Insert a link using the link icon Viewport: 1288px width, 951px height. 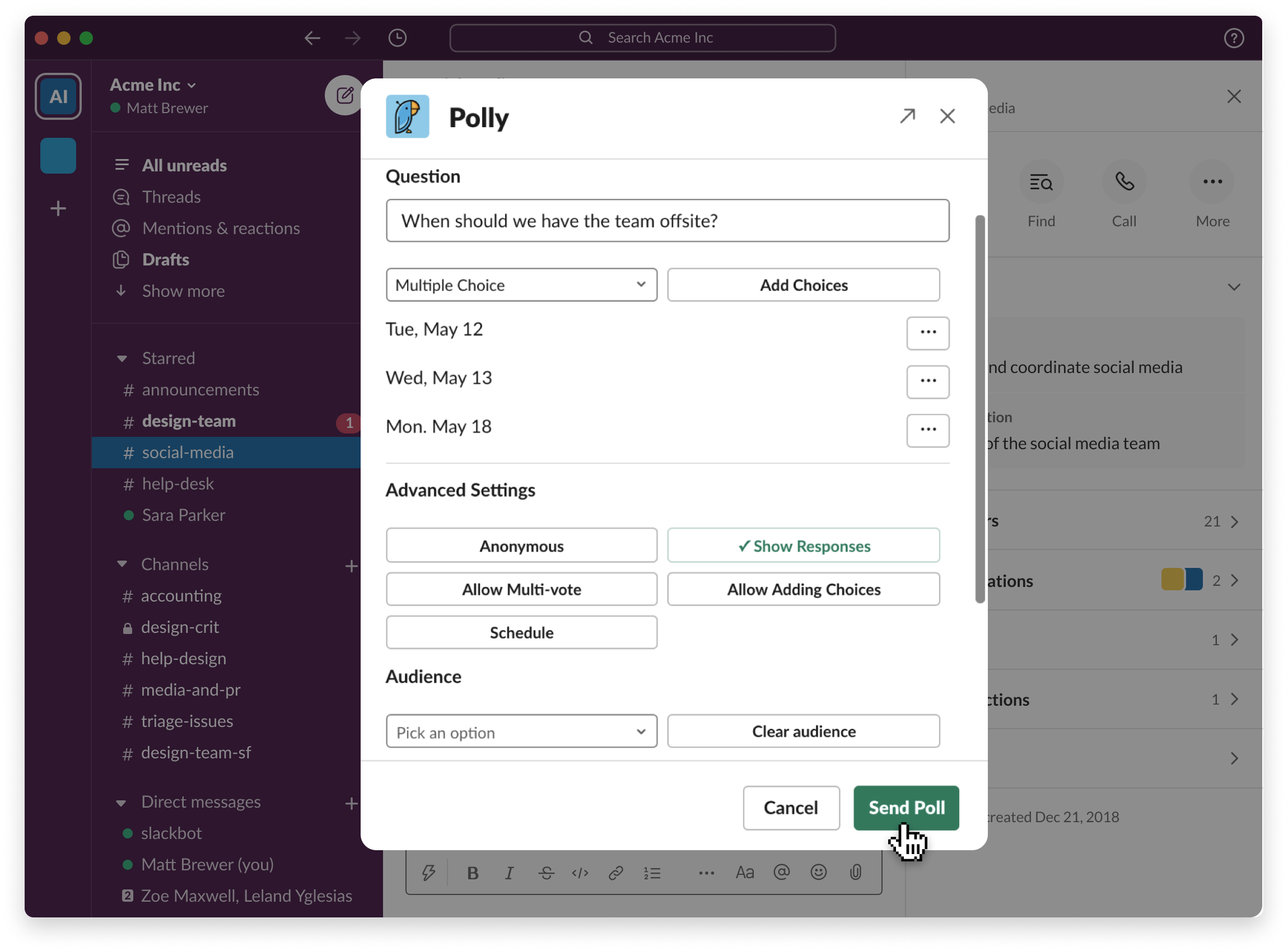616,873
